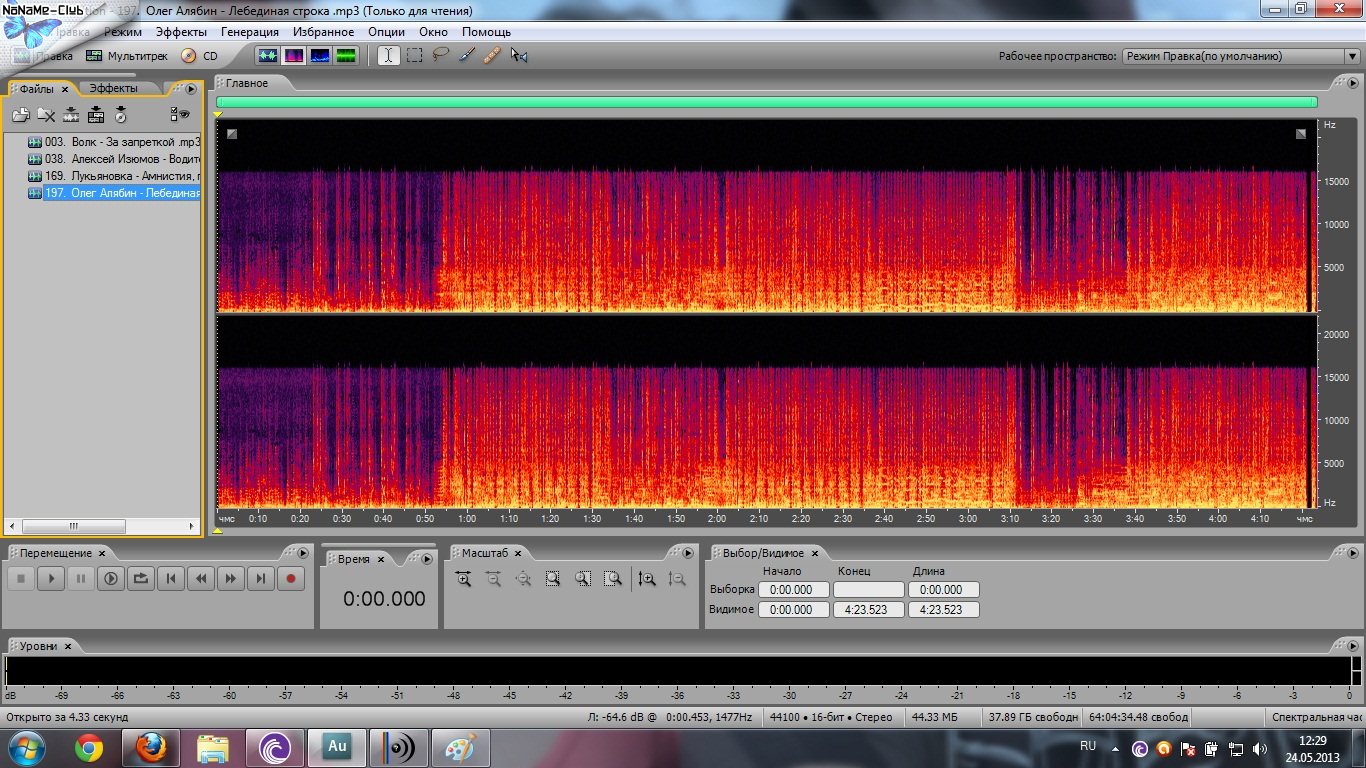Select file 038. Алексей Изюмов
This screenshot has width=1366, height=768.
tap(114, 159)
